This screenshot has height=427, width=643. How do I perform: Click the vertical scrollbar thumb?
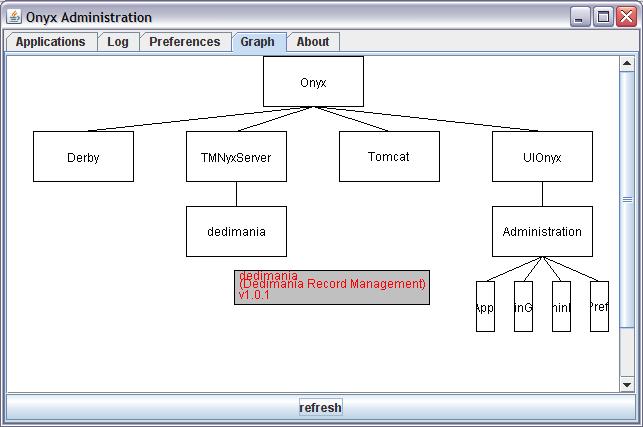627,199
